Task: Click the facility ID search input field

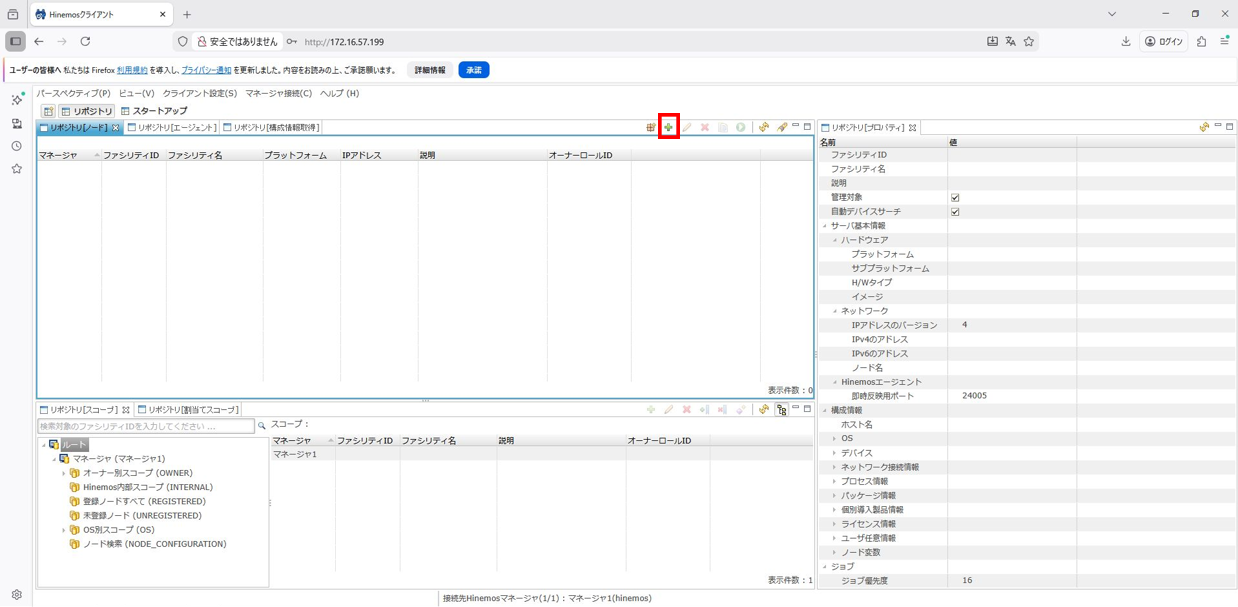Action: [146, 426]
